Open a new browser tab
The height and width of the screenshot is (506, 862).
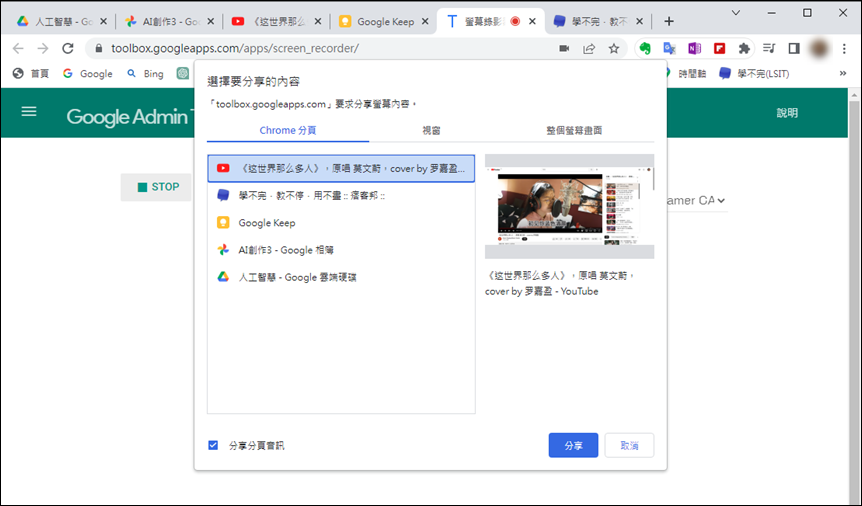[668, 21]
